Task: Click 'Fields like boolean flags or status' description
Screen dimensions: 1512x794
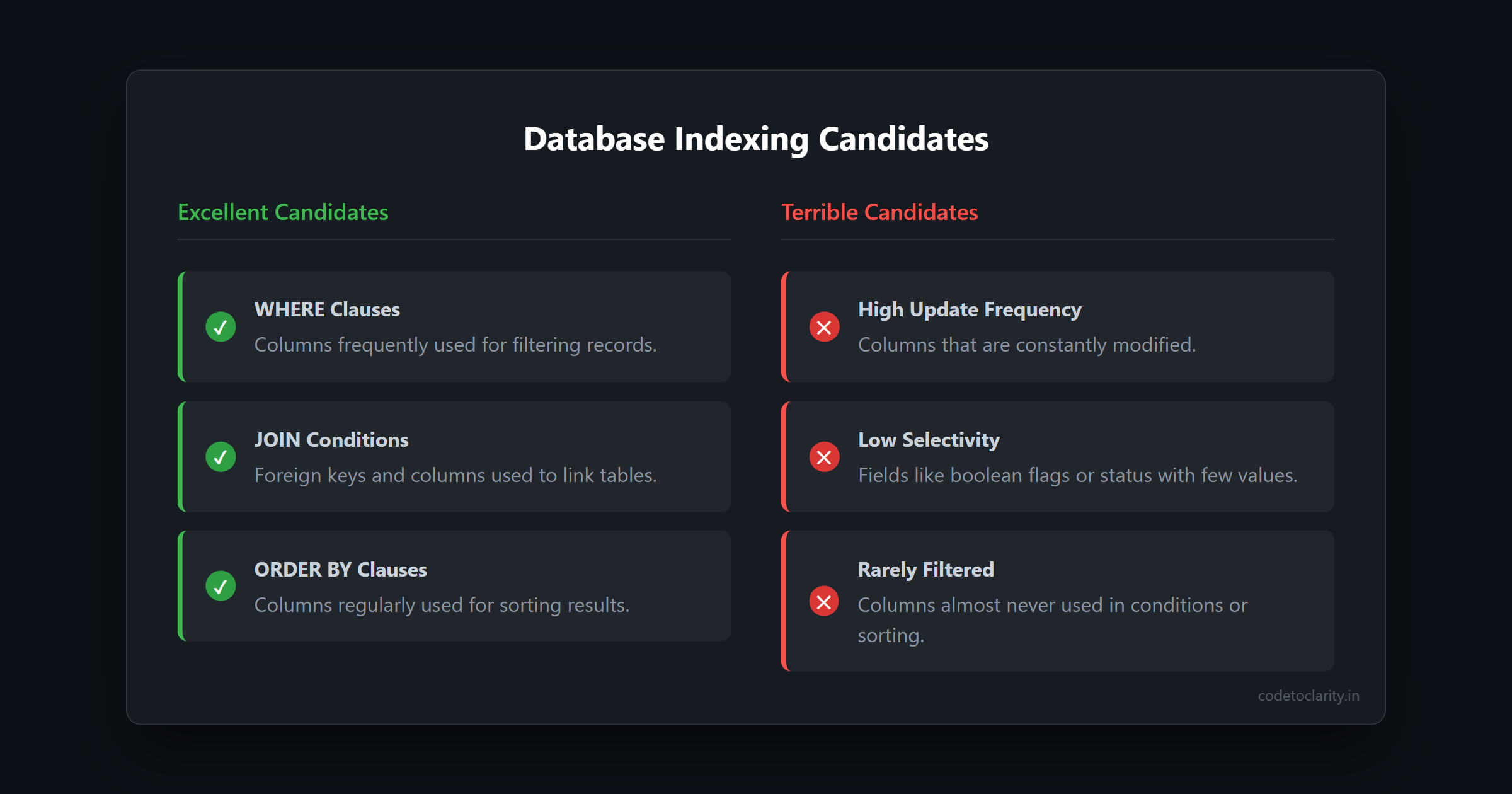Action: 1078,475
